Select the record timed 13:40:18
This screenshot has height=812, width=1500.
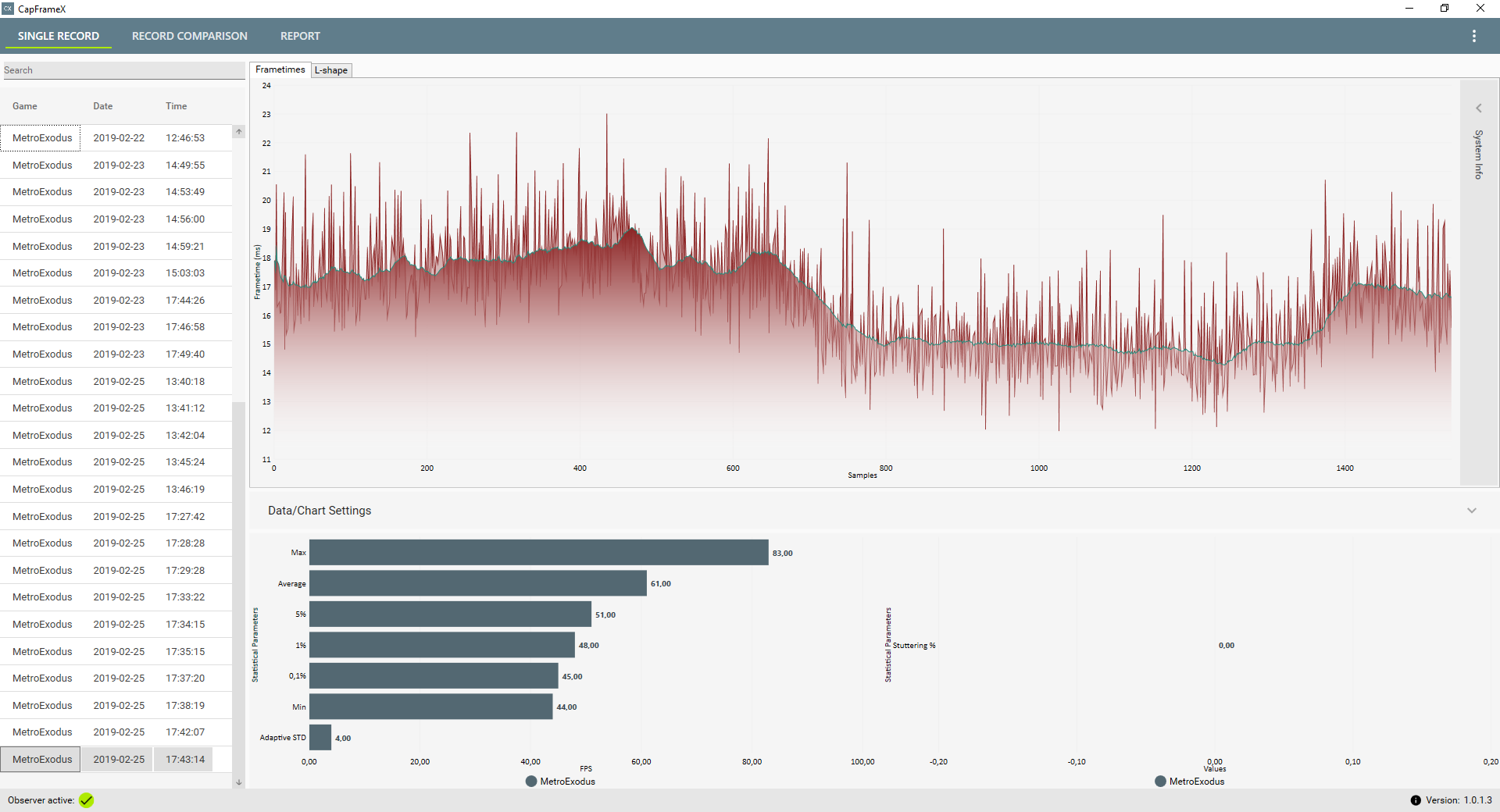pos(116,382)
